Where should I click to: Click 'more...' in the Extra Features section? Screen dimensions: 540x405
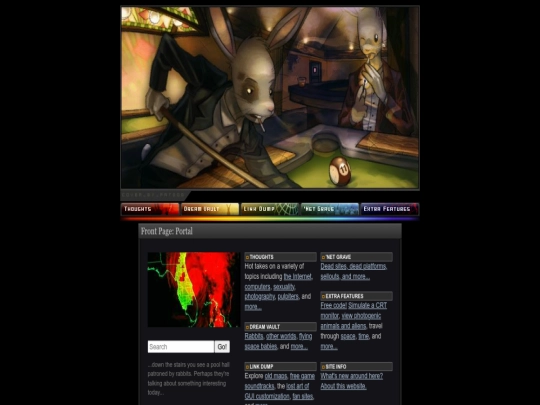pyautogui.click(x=329, y=346)
